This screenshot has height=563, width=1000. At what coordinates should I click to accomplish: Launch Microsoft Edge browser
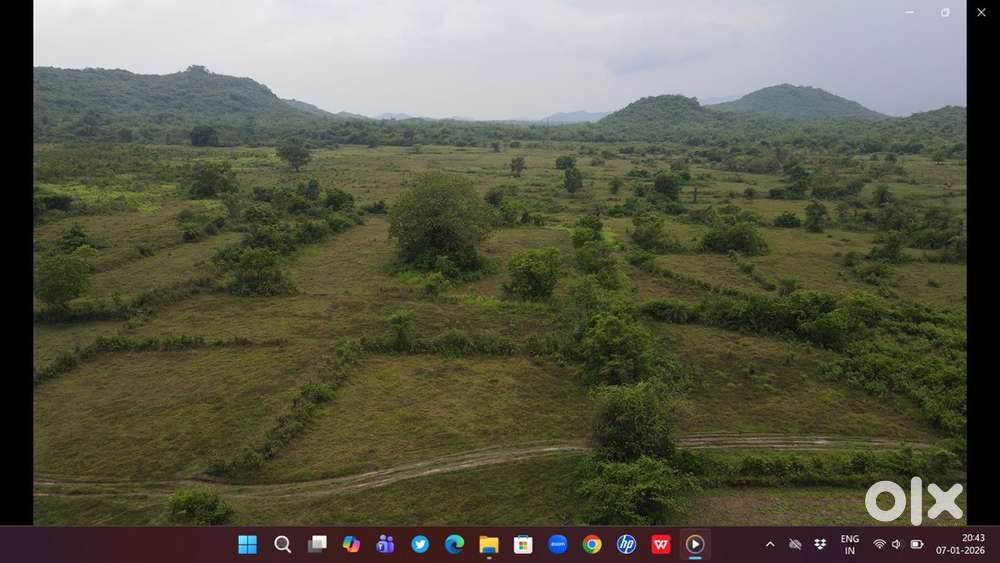tap(454, 544)
